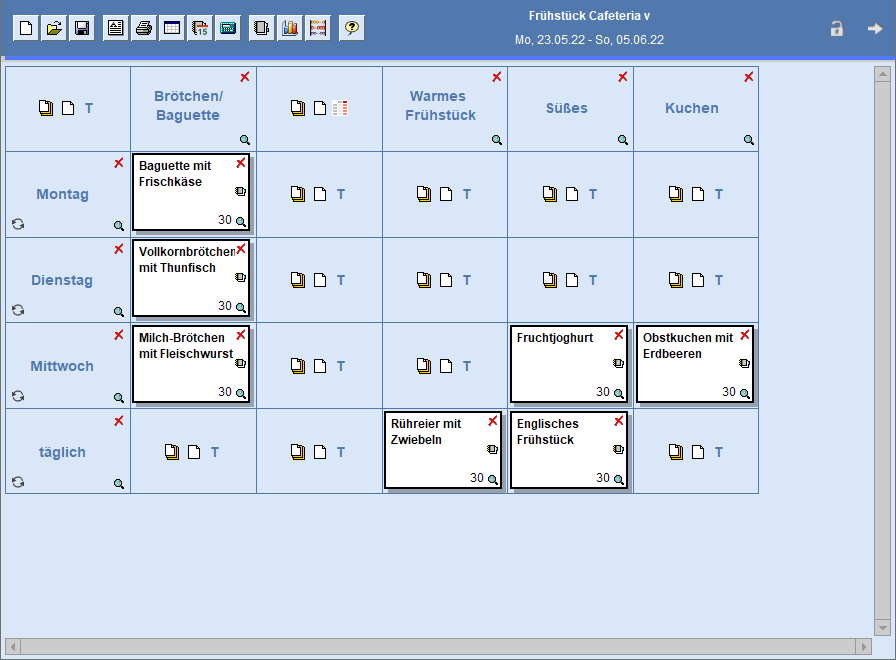Click the padlock icon in the header

(x=837, y=28)
